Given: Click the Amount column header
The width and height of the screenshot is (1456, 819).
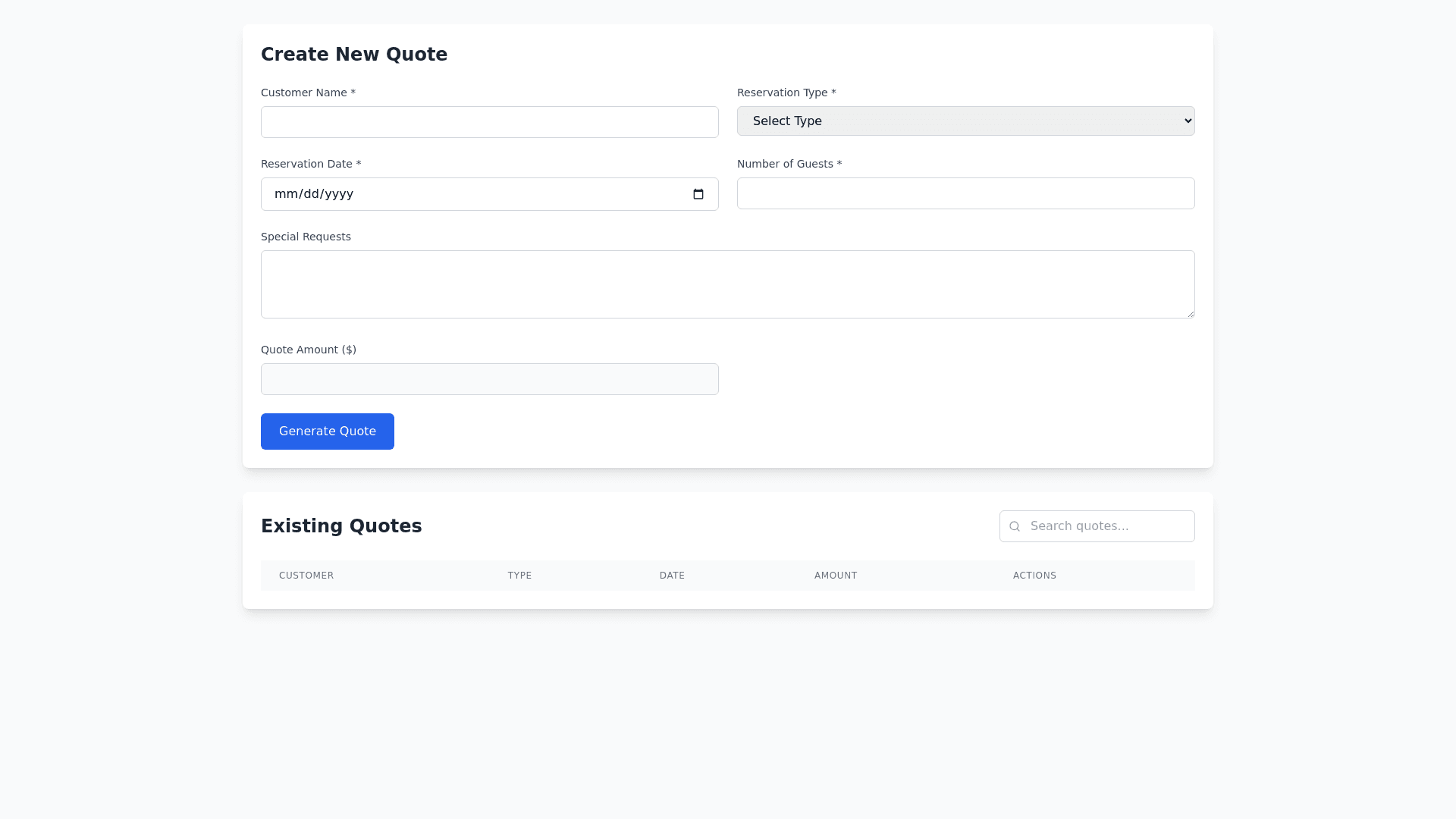Looking at the screenshot, I should pyautogui.click(x=836, y=576).
